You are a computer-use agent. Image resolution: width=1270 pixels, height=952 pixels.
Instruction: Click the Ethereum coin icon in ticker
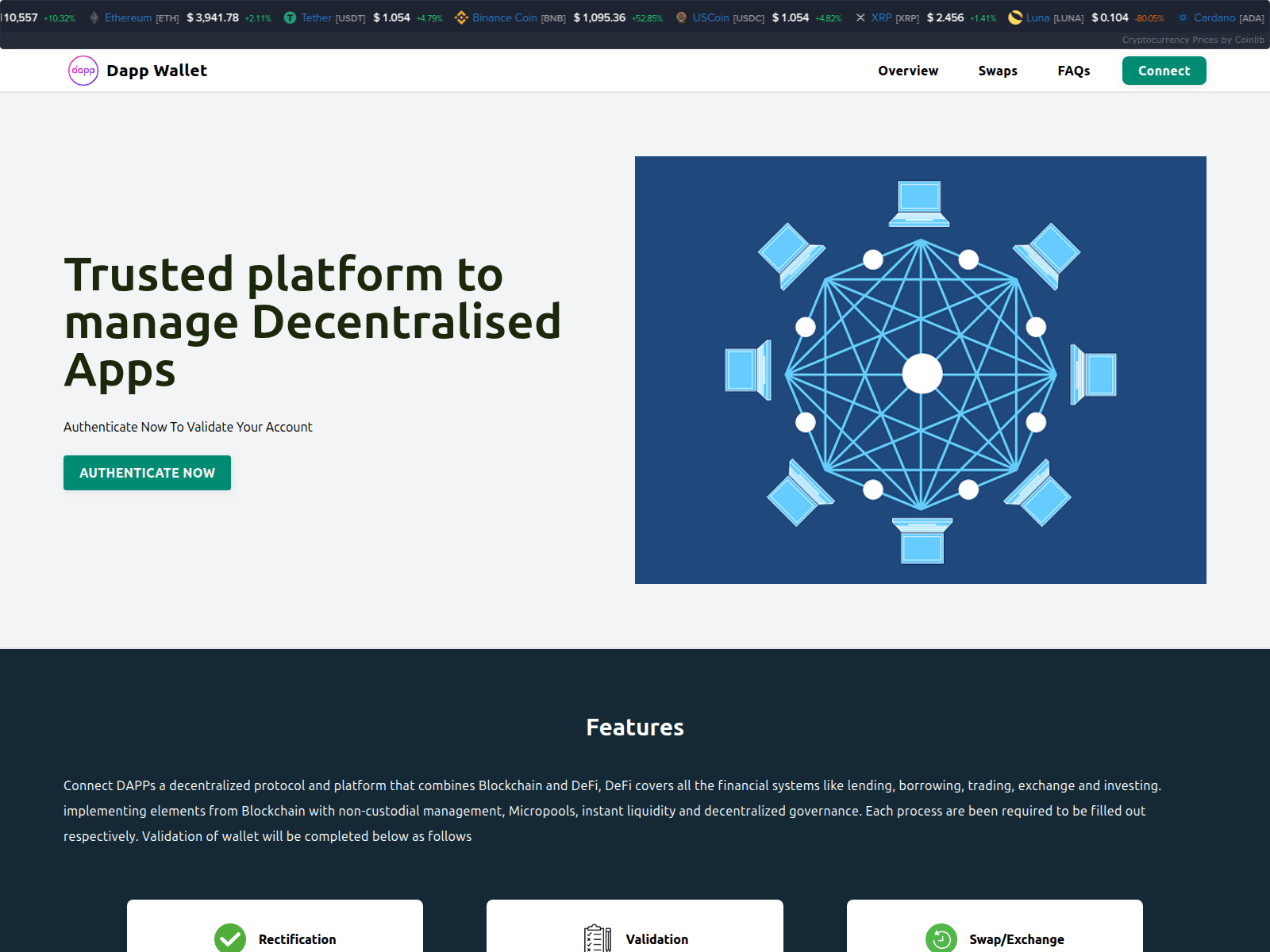[x=94, y=17]
